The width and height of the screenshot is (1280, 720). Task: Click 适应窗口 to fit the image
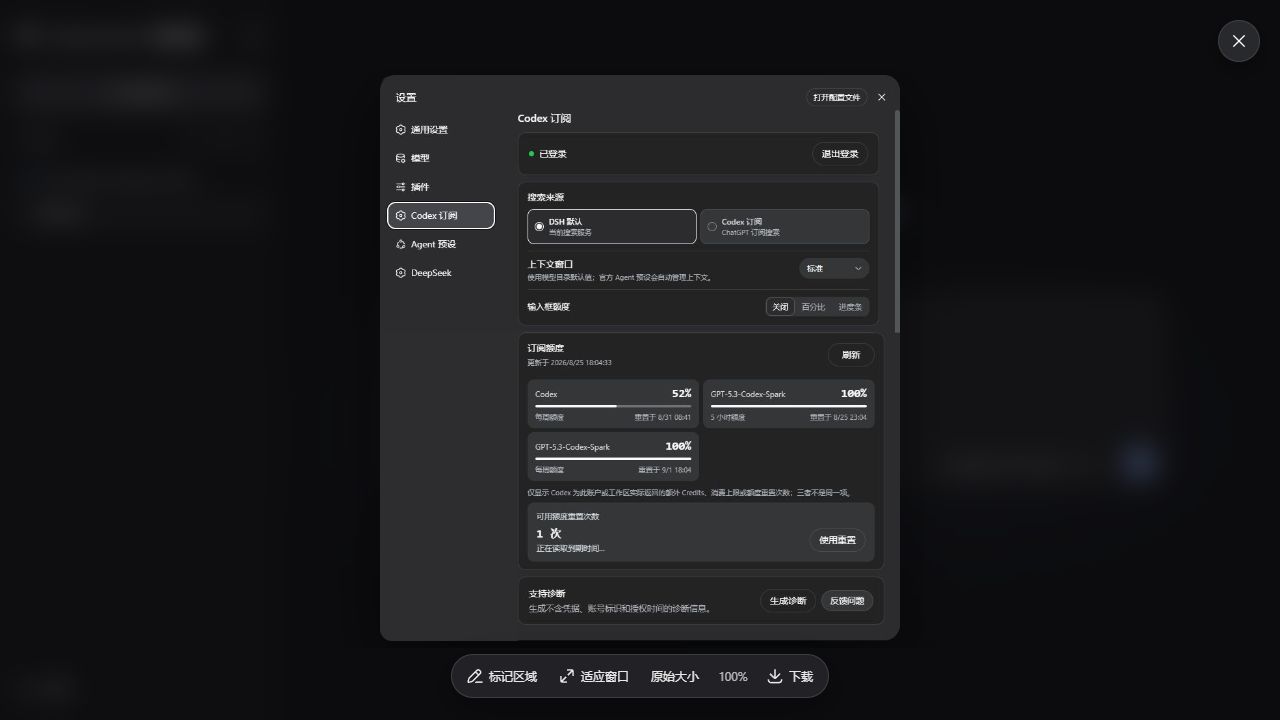pos(594,677)
